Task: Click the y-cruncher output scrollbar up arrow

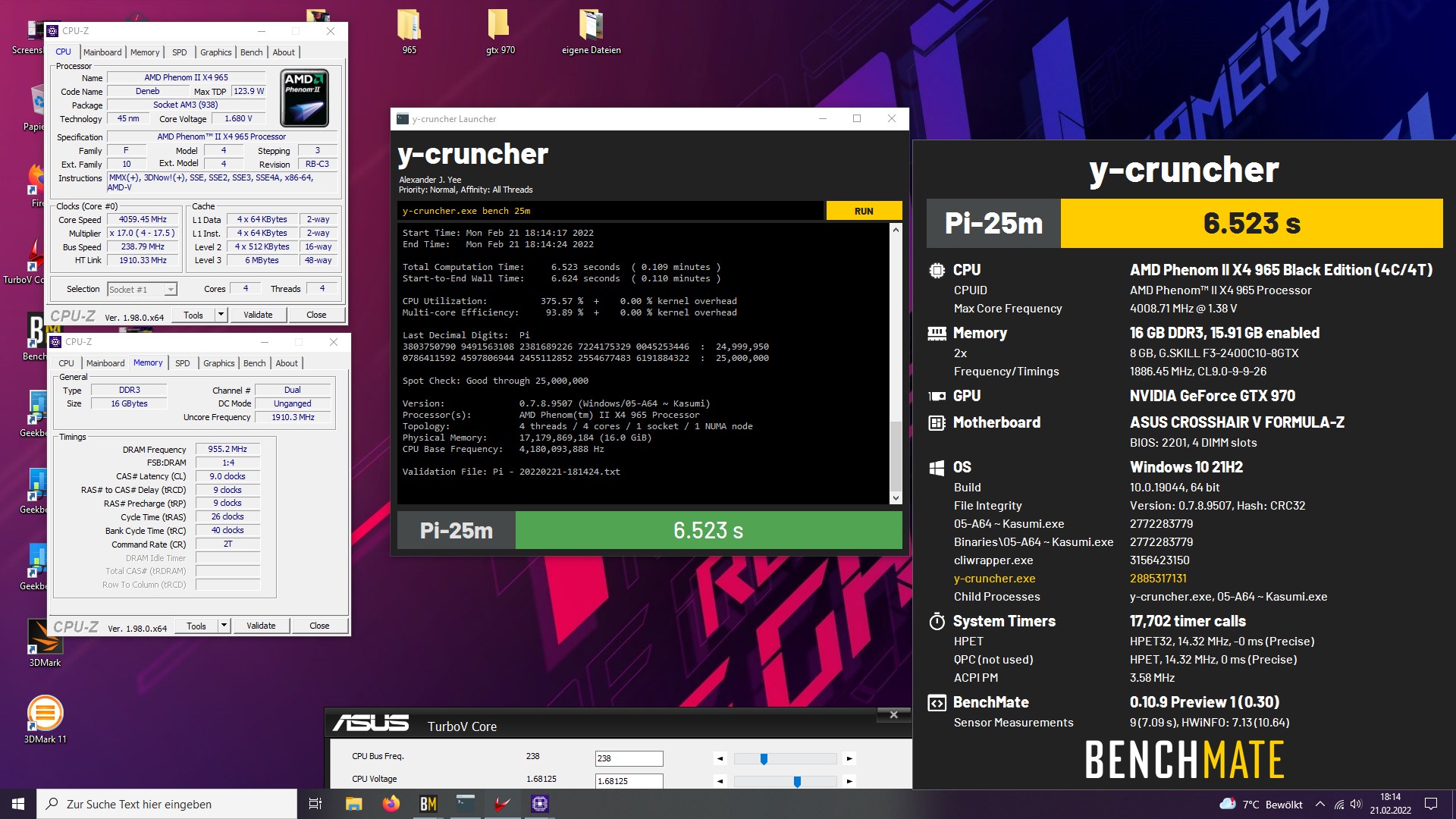Action: [896, 229]
